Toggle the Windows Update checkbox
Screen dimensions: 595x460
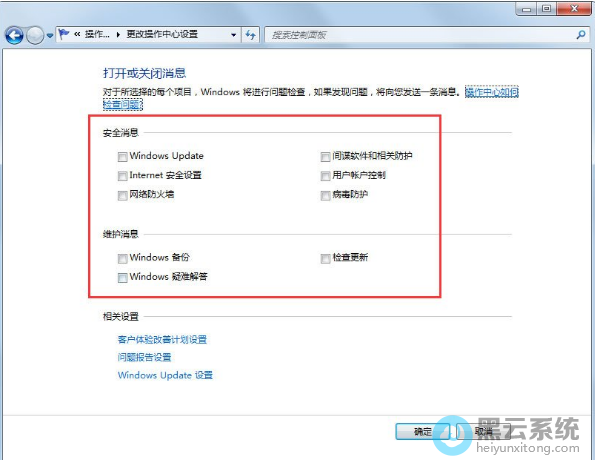122,157
